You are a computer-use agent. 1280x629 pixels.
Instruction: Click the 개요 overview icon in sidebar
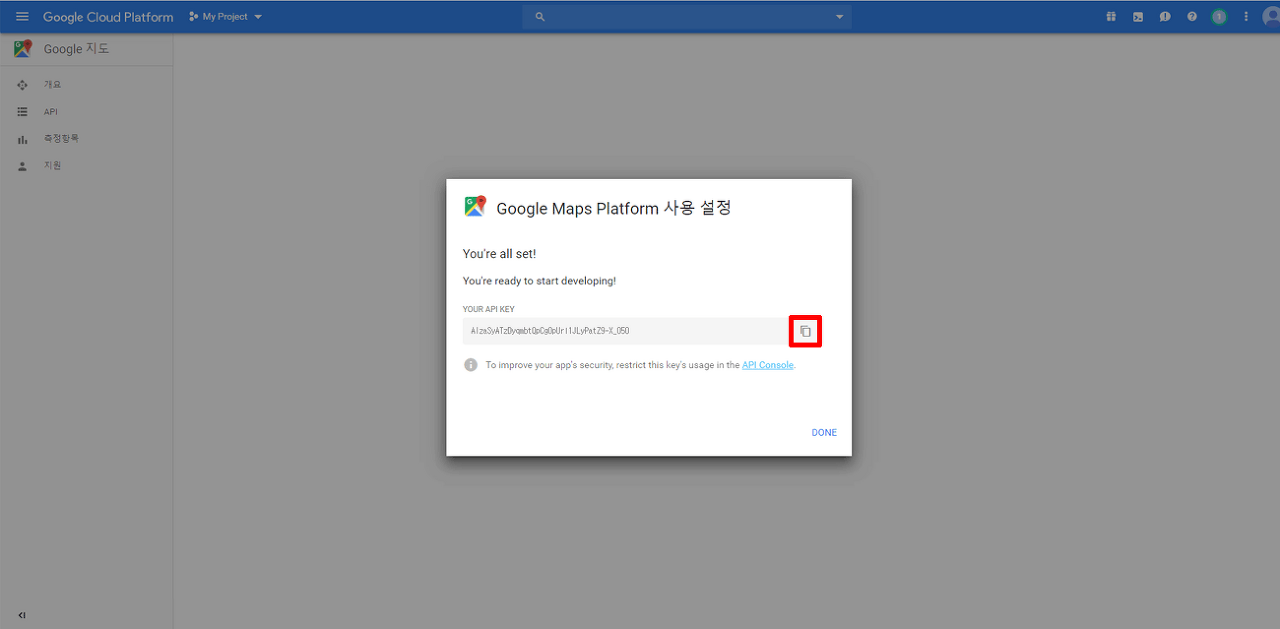click(22, 85)
